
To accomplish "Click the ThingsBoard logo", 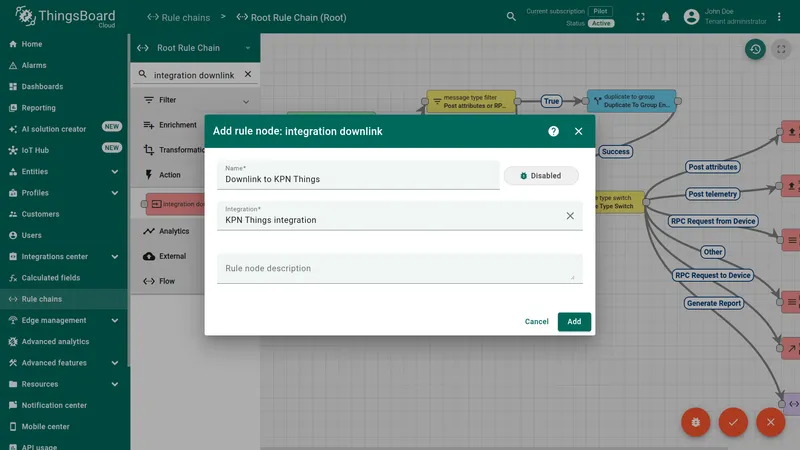I will [65, 17].
